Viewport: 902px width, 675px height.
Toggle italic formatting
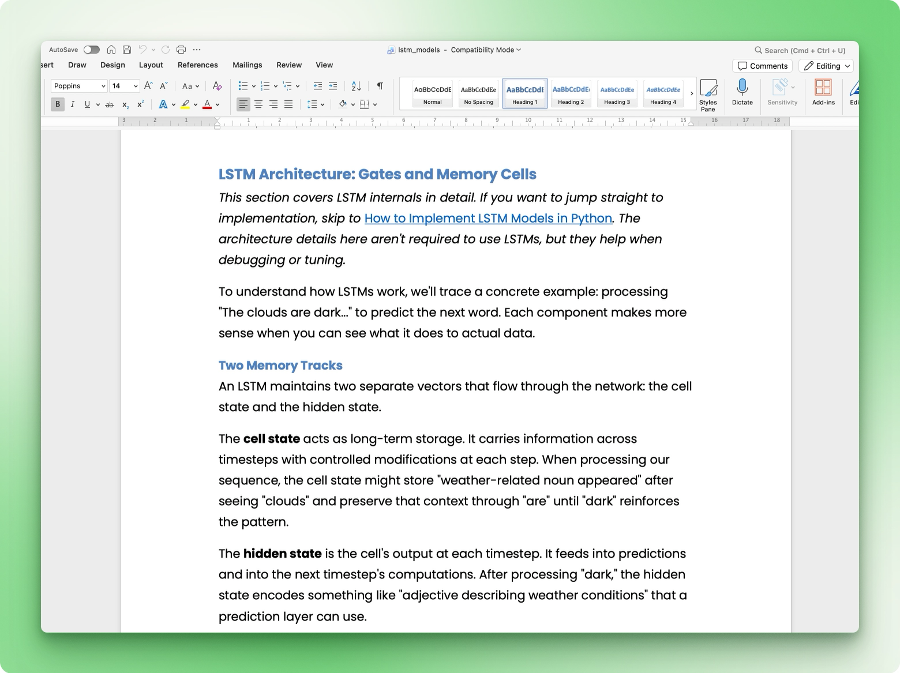72,102
